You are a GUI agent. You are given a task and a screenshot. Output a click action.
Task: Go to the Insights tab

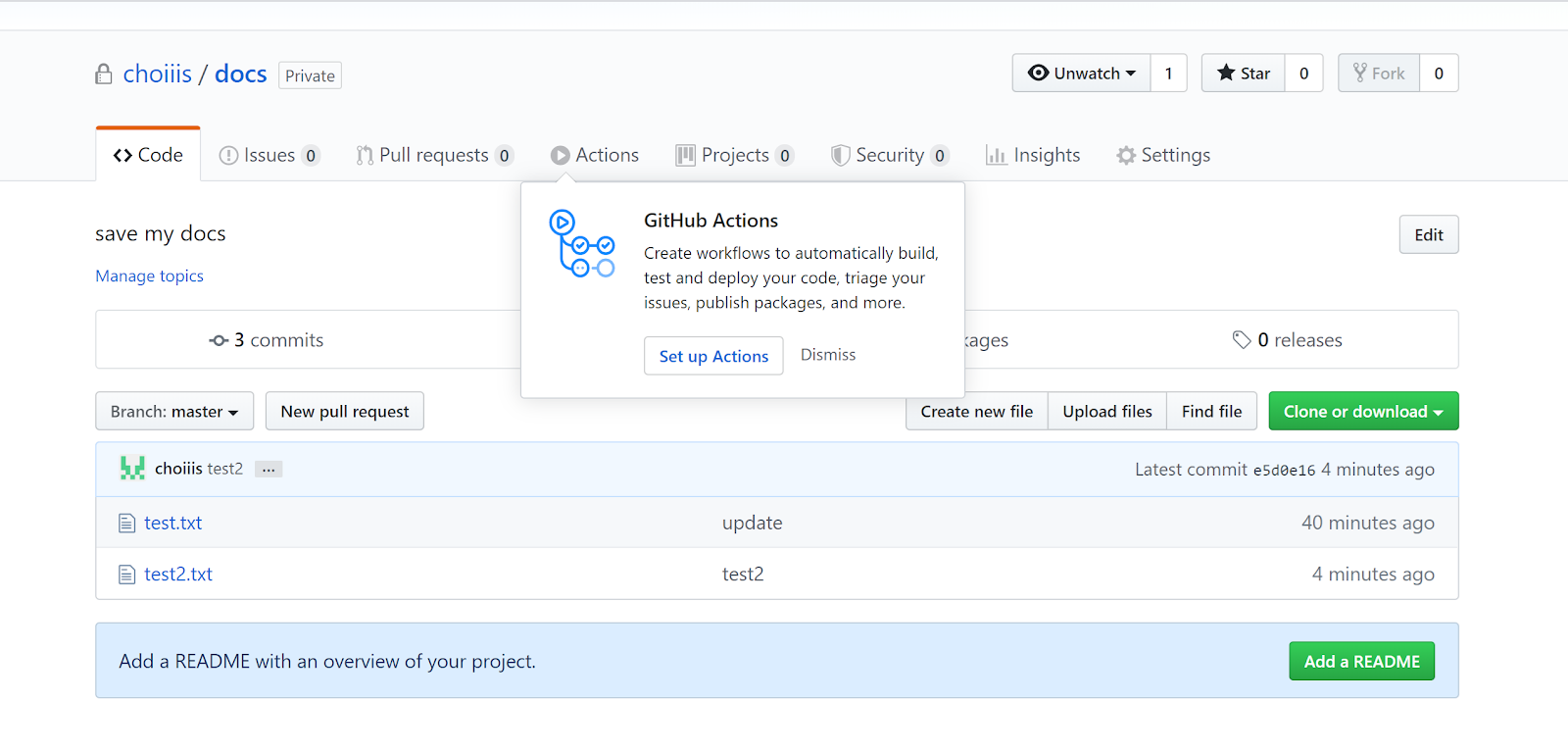(x=1033, y=155)
